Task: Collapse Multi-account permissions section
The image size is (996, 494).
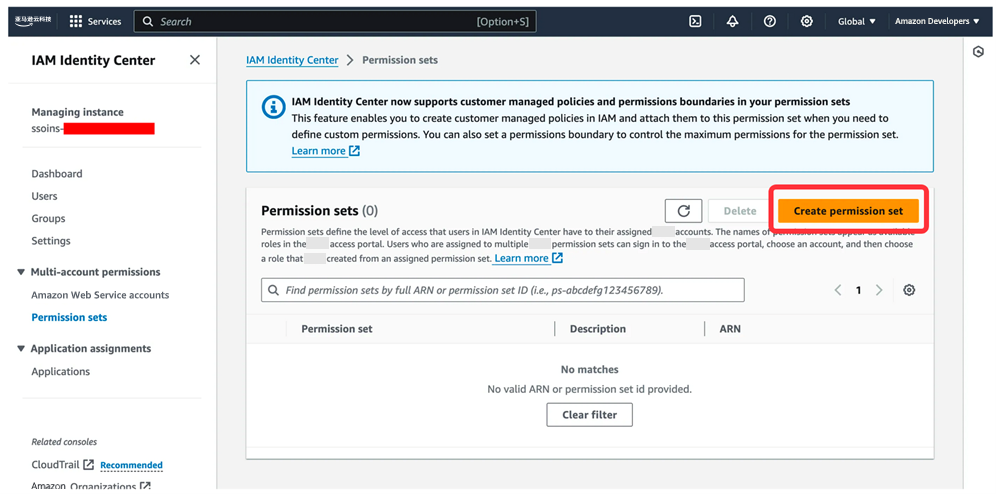Action: tap(22, 272)
